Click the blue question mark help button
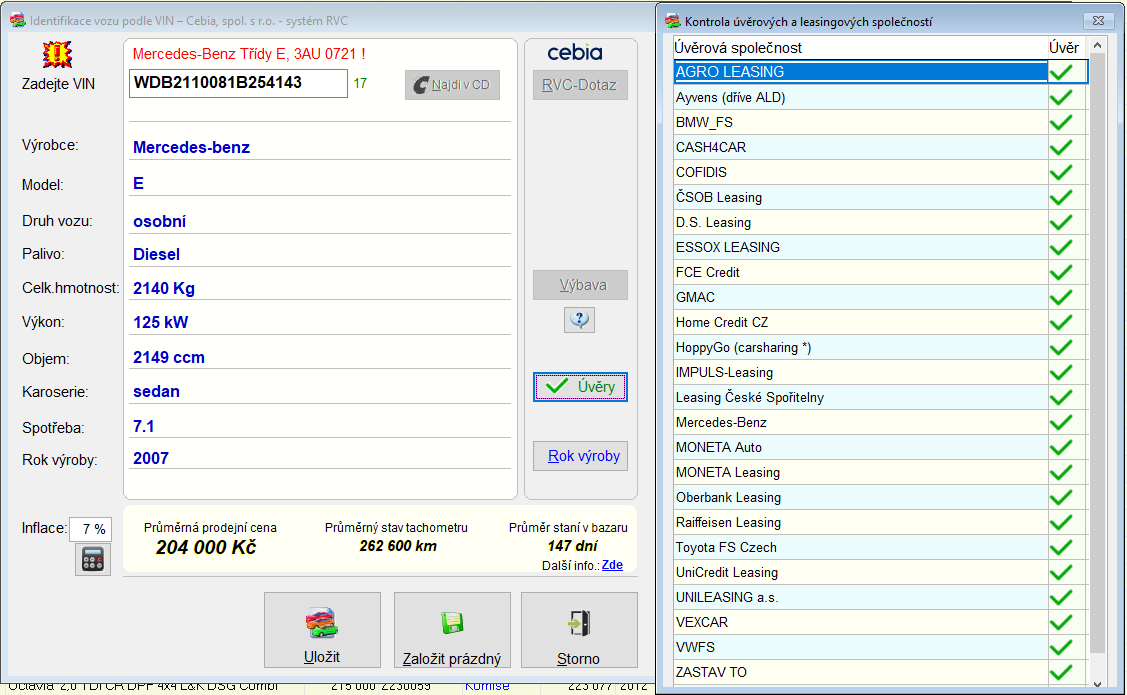 coord(579,319)
